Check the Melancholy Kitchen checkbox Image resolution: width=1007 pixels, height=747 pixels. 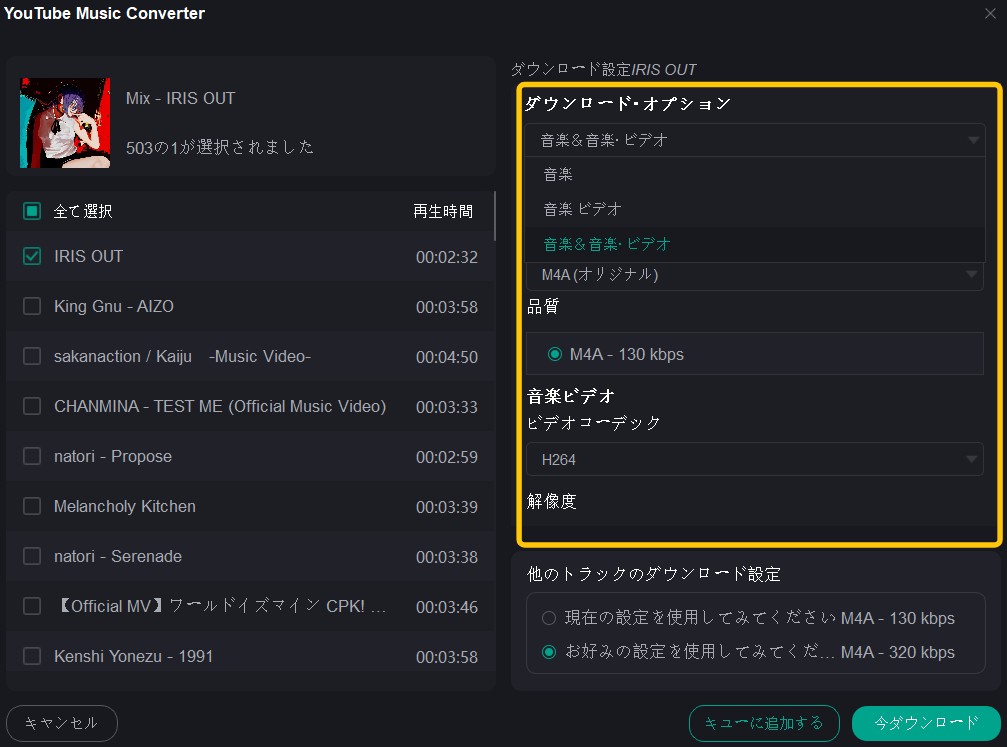pos(31,506)
